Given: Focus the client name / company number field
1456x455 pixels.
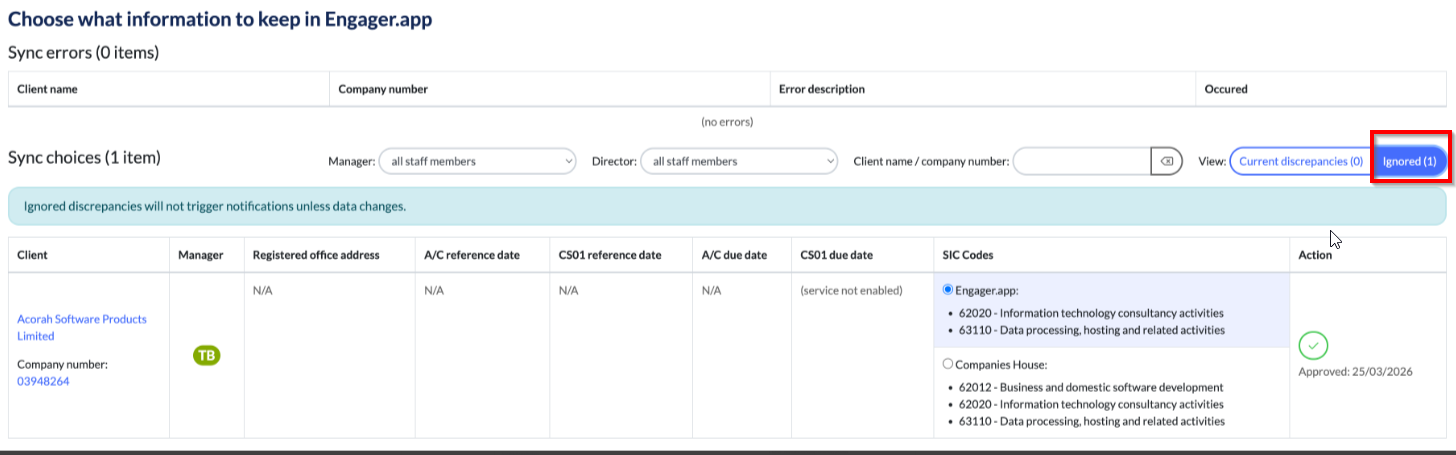Looking at the screenshot, I should coord(1082,161).
